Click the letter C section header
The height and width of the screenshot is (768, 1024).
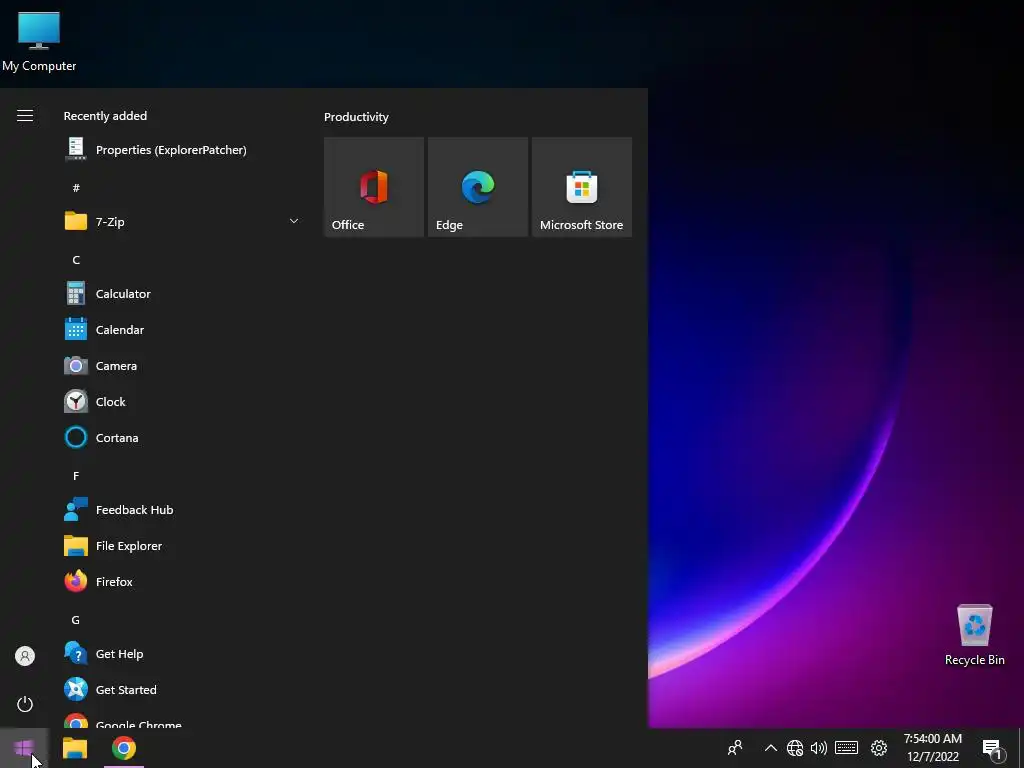tap(76, 260)
